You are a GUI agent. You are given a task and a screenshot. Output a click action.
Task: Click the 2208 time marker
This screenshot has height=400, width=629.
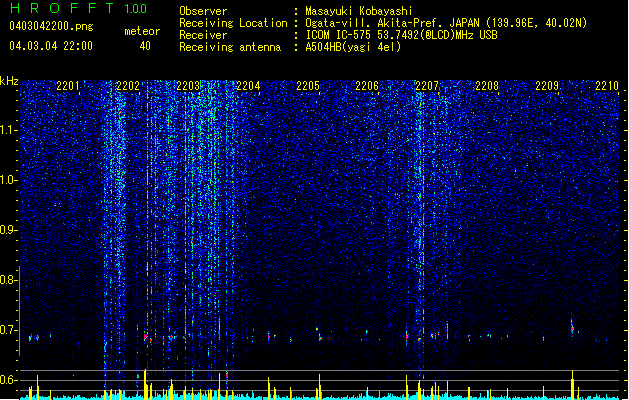coord(487,86)
